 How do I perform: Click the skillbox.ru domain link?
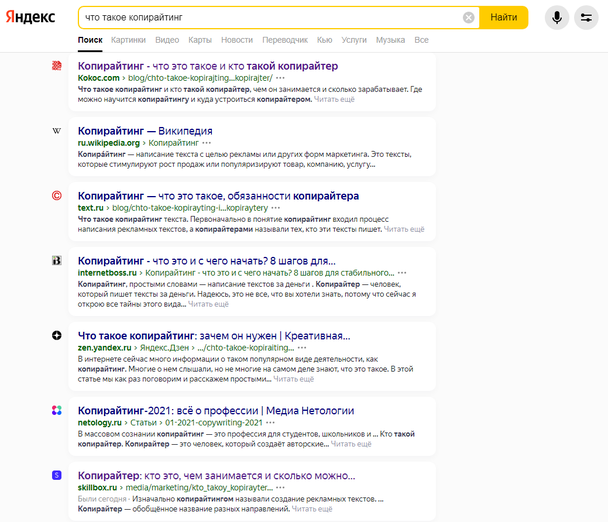(x=97, y=487)
